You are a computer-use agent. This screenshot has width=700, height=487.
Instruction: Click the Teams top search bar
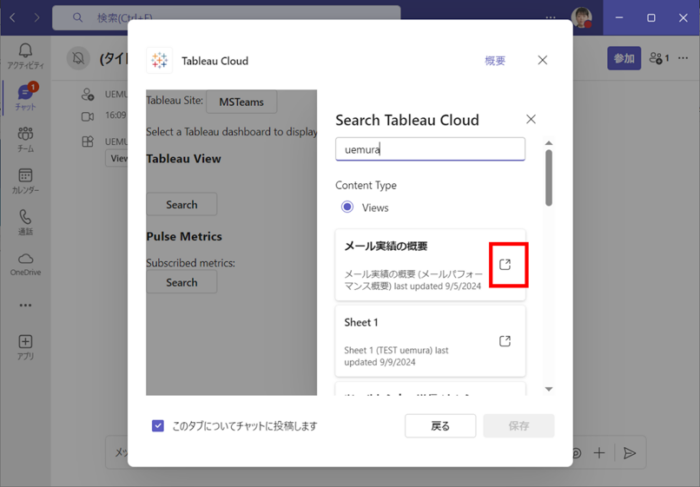click(x=226, y=18)
